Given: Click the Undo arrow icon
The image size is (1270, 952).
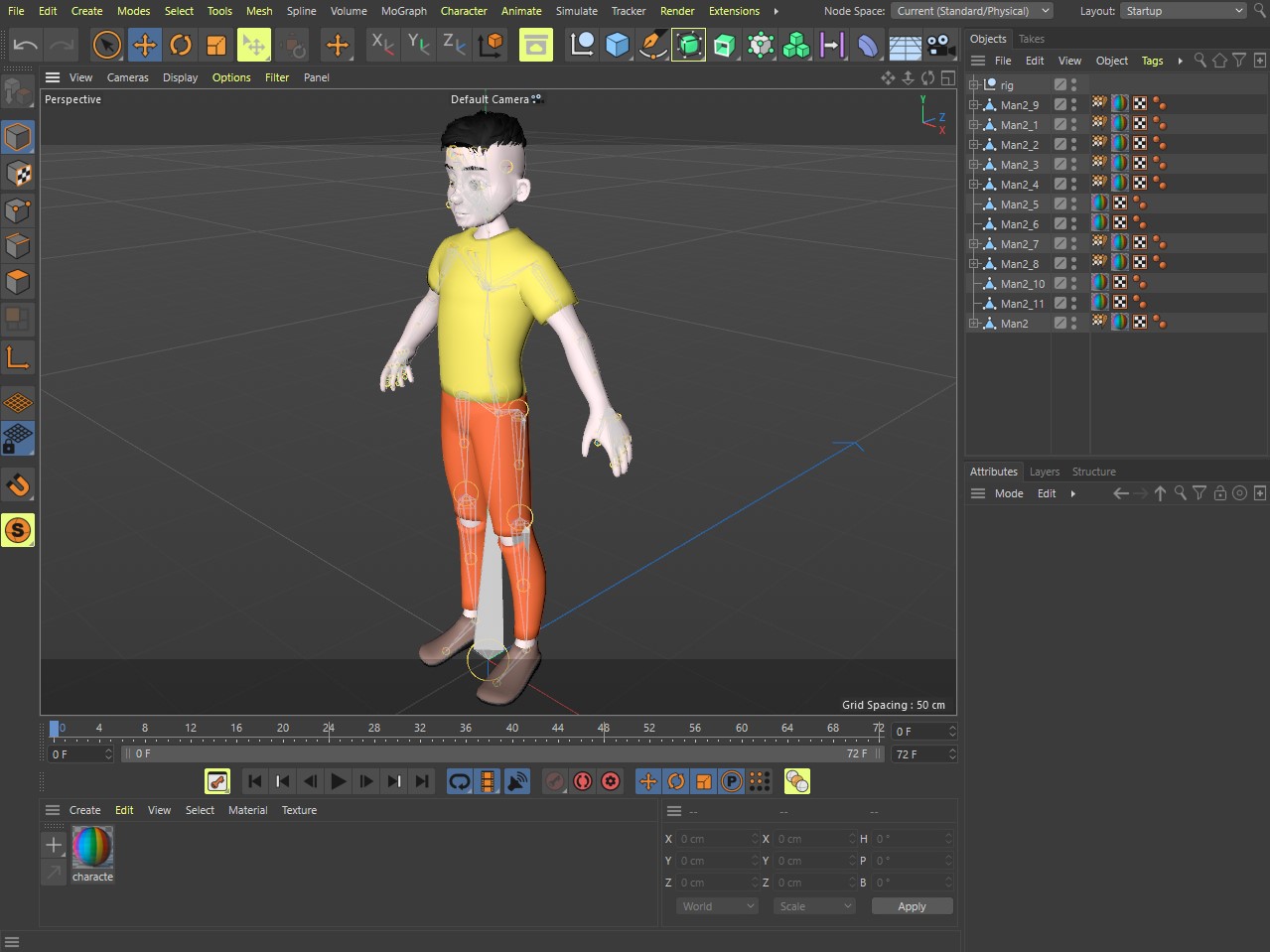Looking at the screenshot, I should (26, 45).
